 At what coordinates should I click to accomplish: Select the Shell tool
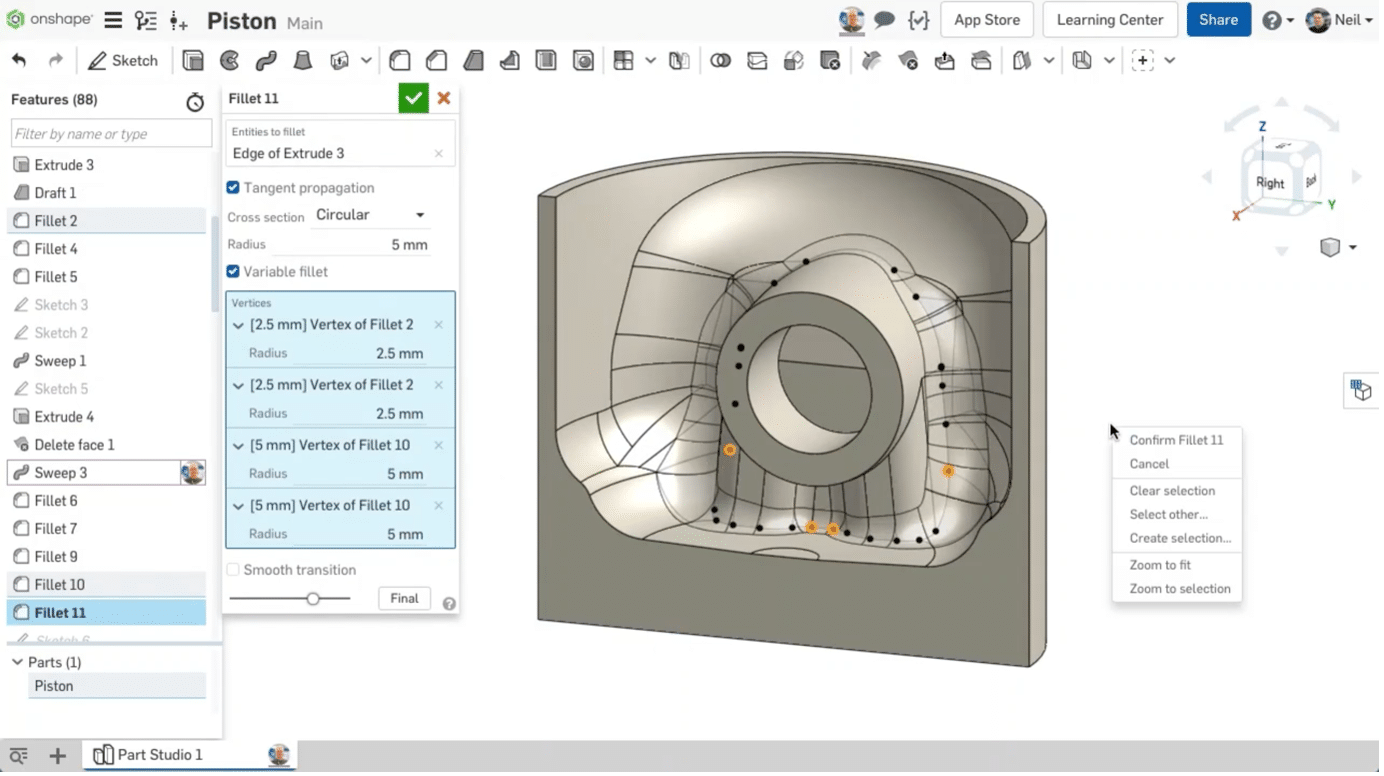(546, 60)
